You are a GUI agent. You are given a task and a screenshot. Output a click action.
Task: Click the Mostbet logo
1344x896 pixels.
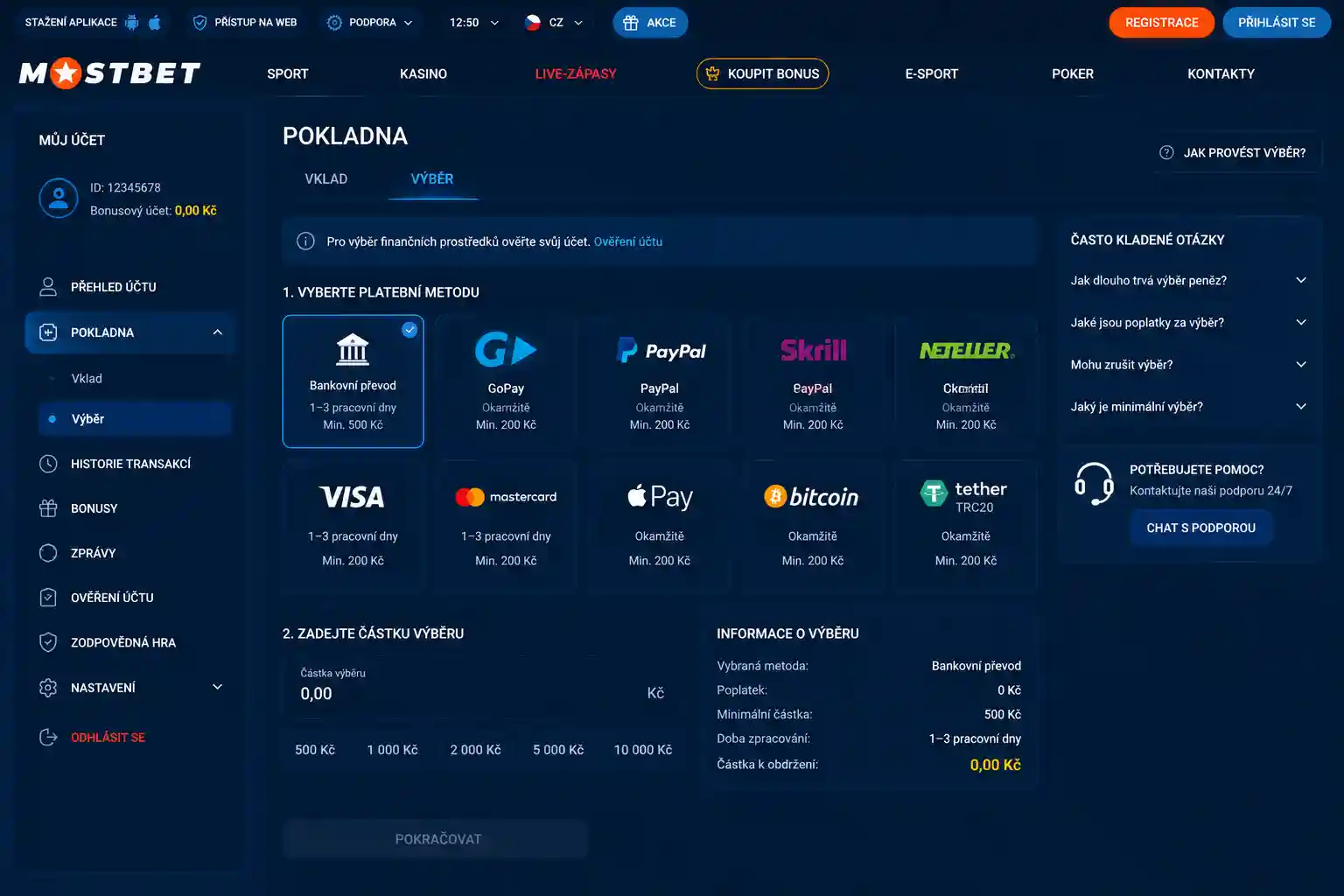tap(109, 73)
